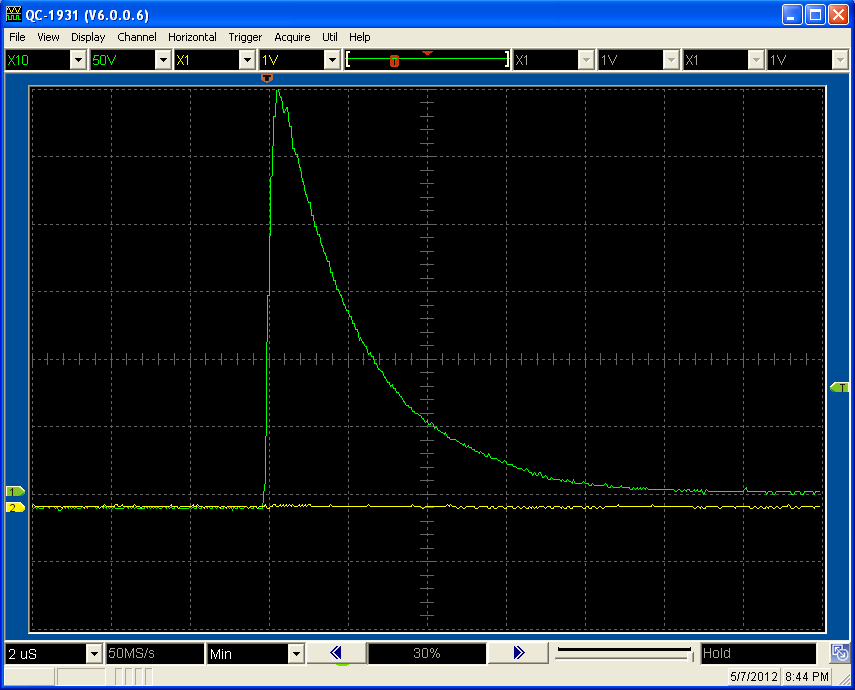Click the channel 1 ground marker
855x690 pixels.
[15, 492]
